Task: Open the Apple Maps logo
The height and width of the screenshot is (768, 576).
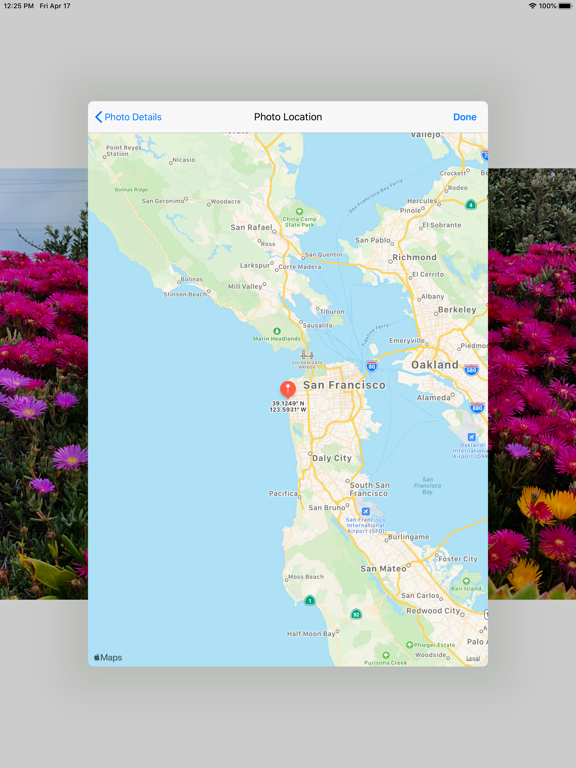Action: 108,657
